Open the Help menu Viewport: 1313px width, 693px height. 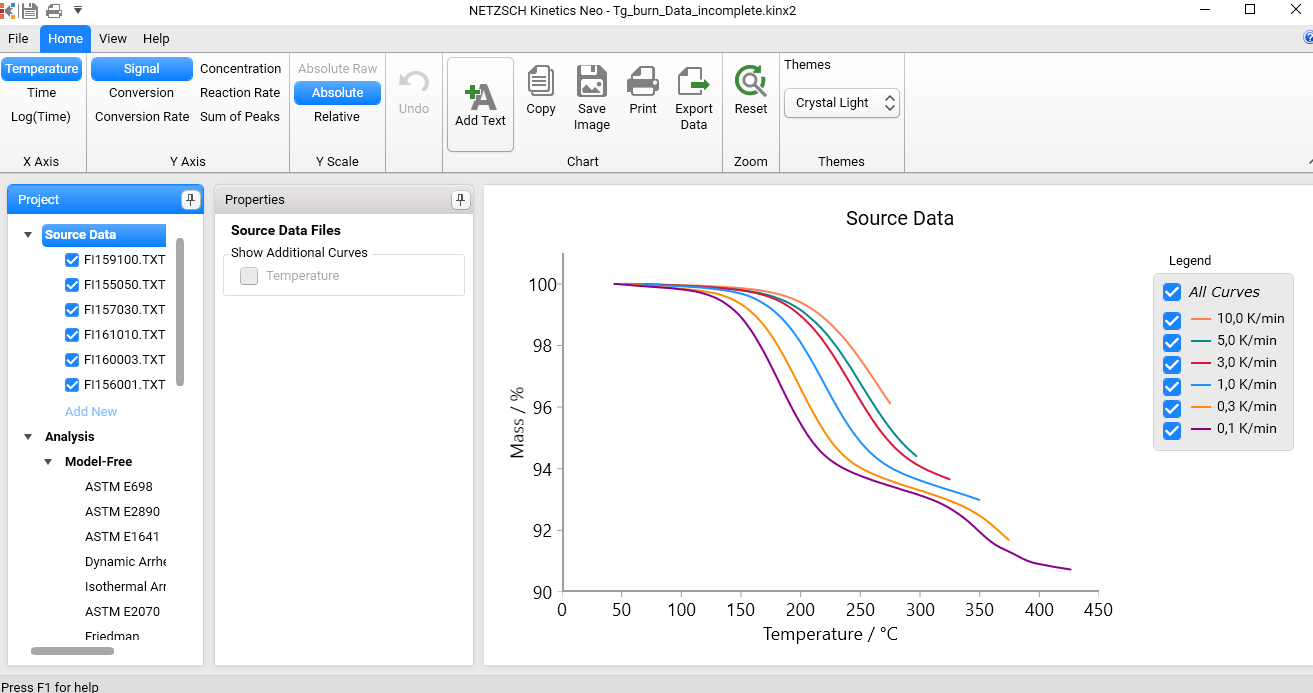(155, 38)
